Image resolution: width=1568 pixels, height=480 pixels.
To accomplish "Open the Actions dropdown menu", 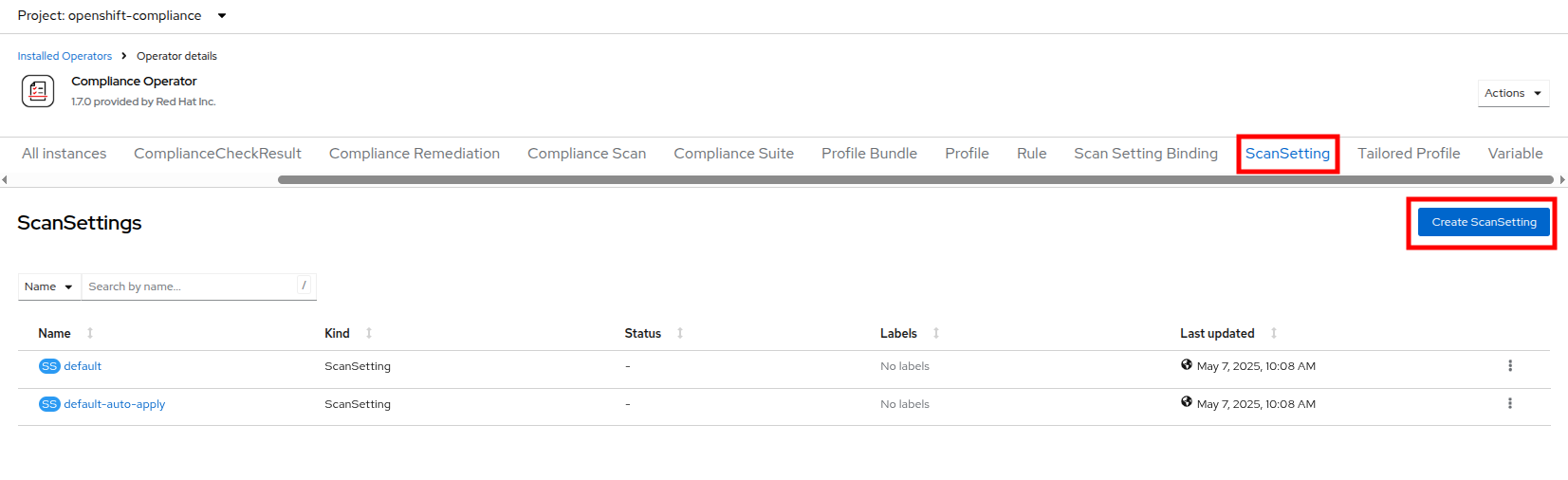I will [x=1512, y=93].
